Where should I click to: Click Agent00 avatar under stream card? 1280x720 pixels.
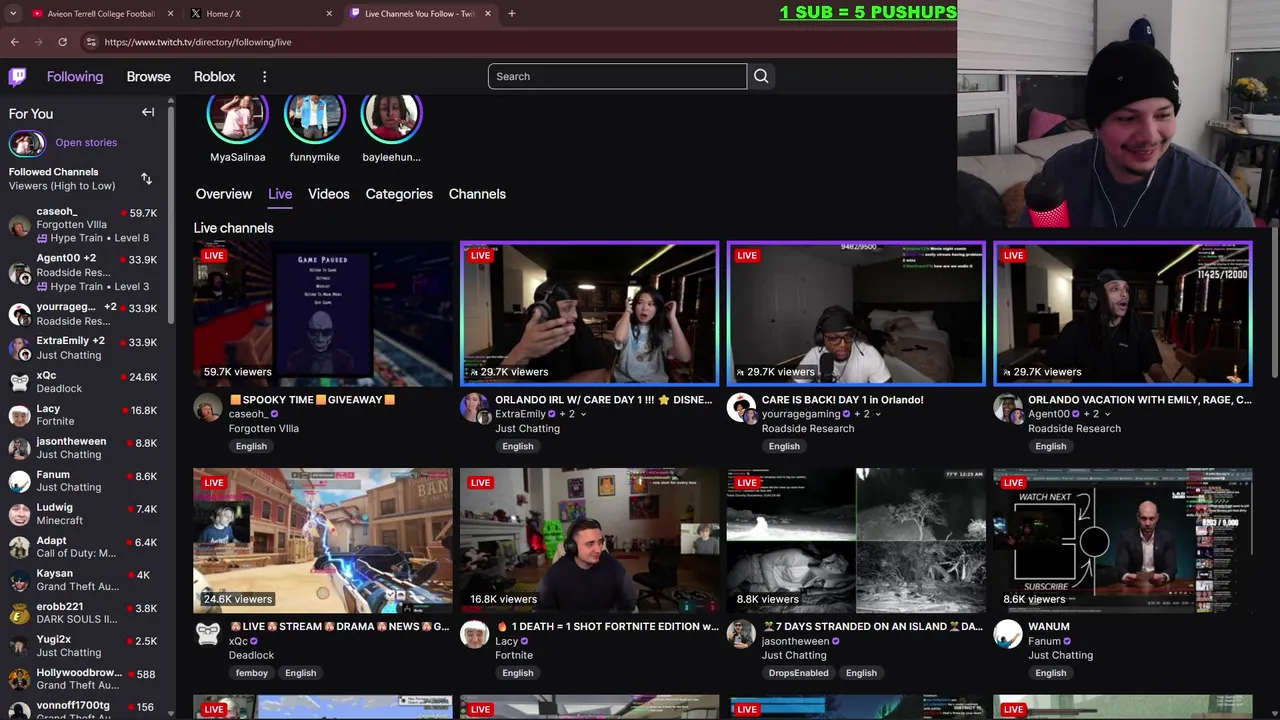click(1008, 409)
